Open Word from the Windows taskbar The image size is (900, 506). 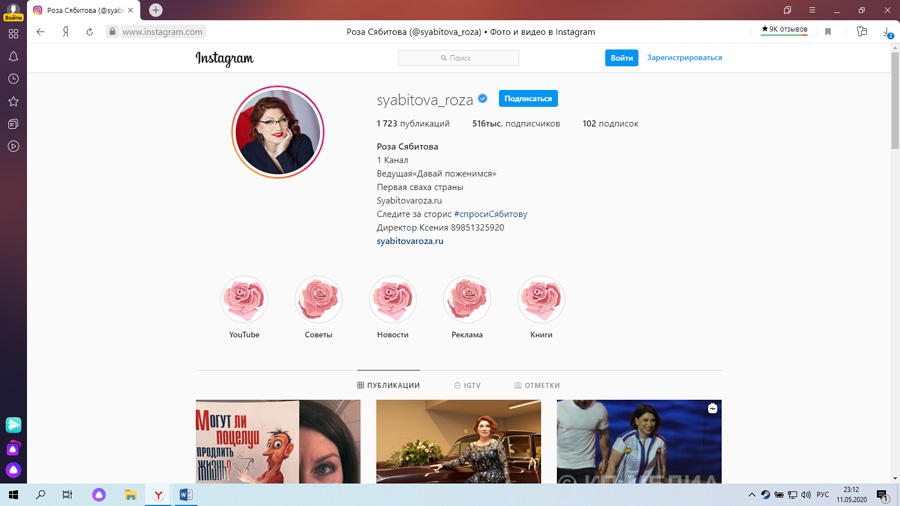185,495
